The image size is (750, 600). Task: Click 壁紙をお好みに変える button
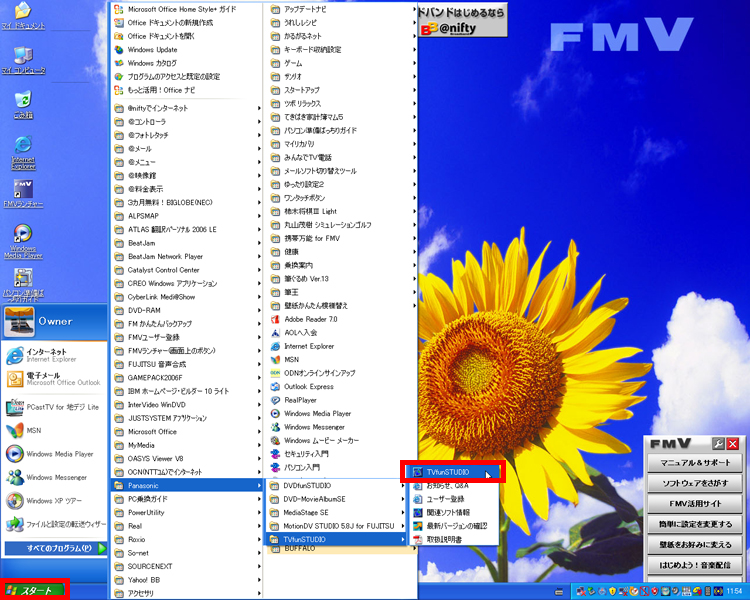[695, 544]
